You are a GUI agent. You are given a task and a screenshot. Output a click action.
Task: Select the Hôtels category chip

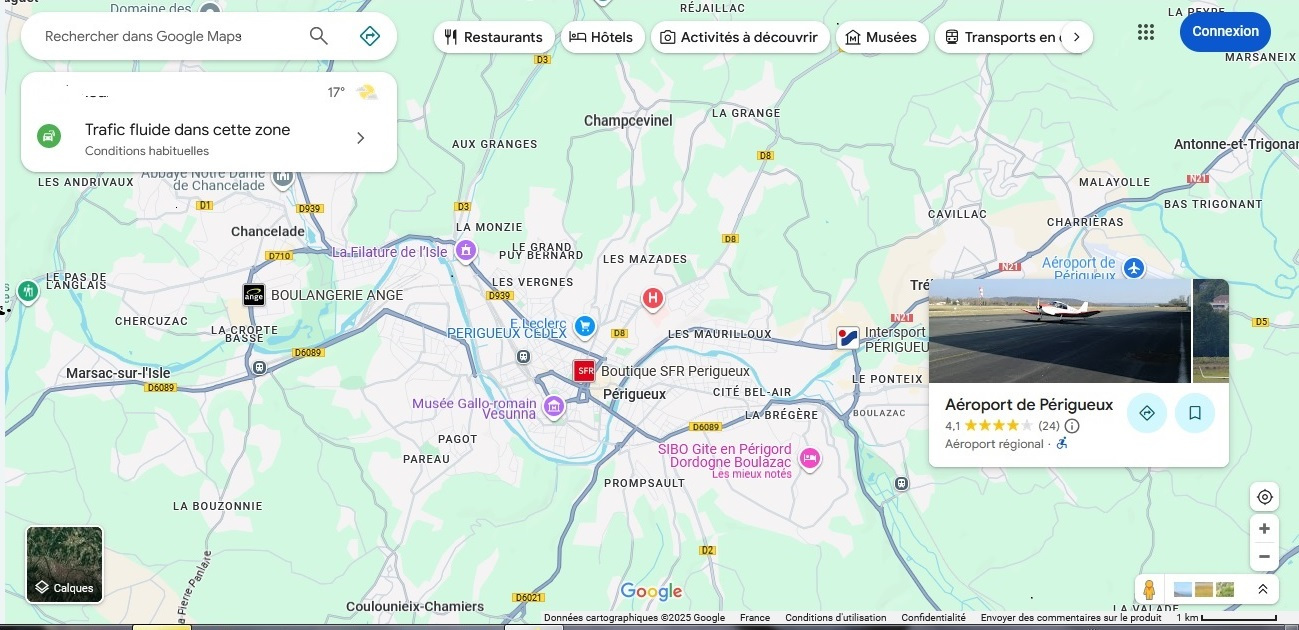[601, 37]
